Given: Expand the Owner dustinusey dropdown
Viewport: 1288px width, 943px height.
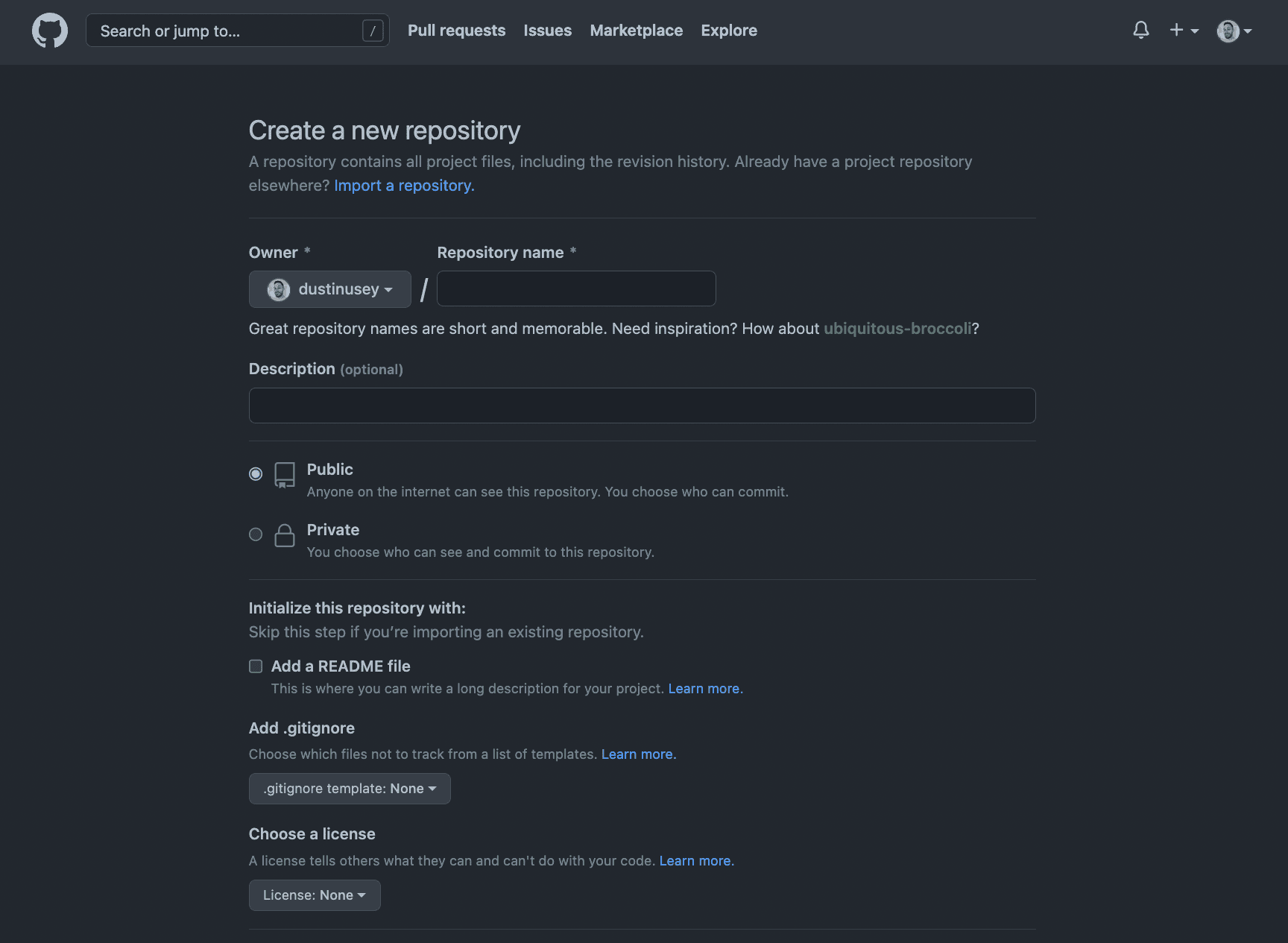Looking at the screenshot, I should click(x=330, y=289).
